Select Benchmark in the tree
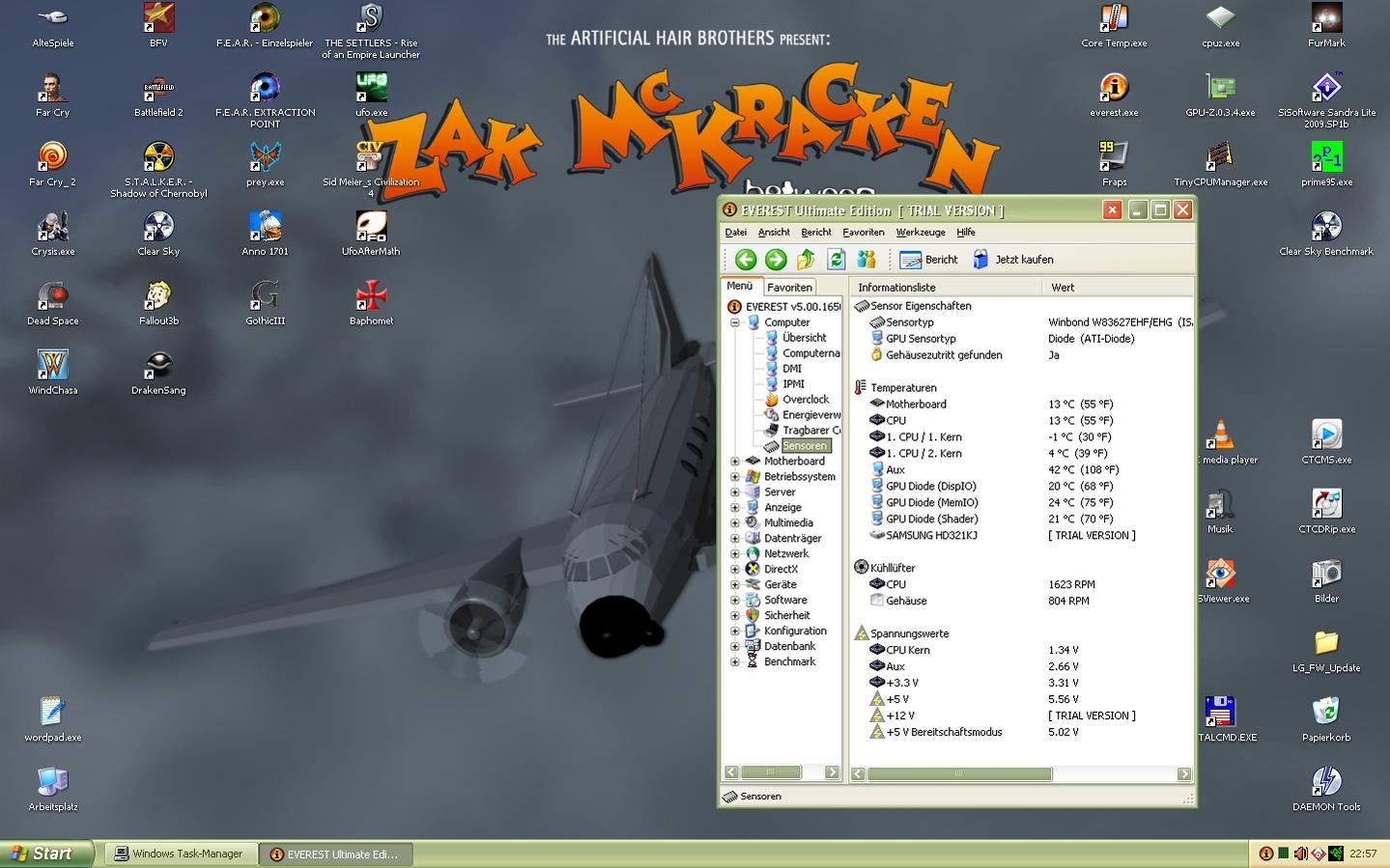This screenshot has height=868, width=1390. tap(789, 662)
